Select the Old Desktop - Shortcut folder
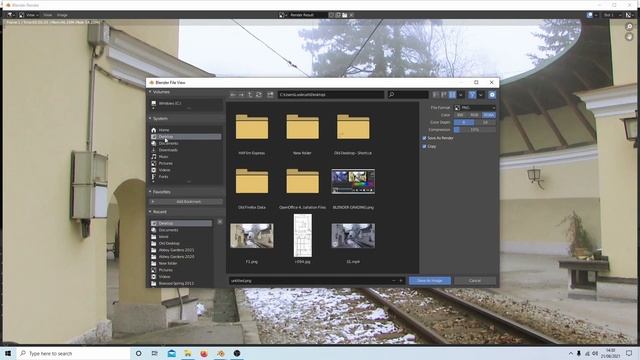Screen dimensions: 640x360 point(353,127)
